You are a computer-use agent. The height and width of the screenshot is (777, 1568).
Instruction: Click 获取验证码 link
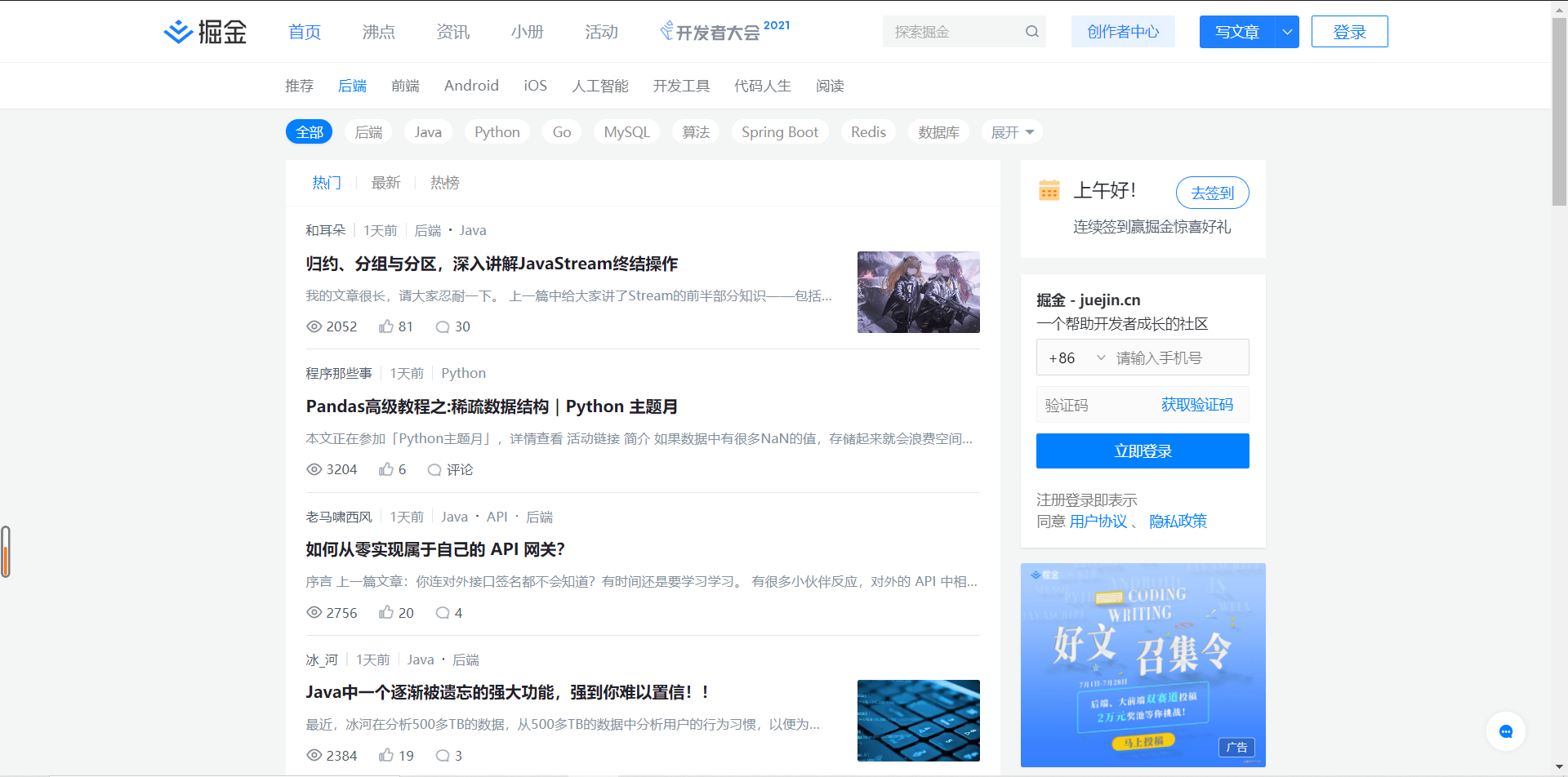click(x=1197, y=405)
